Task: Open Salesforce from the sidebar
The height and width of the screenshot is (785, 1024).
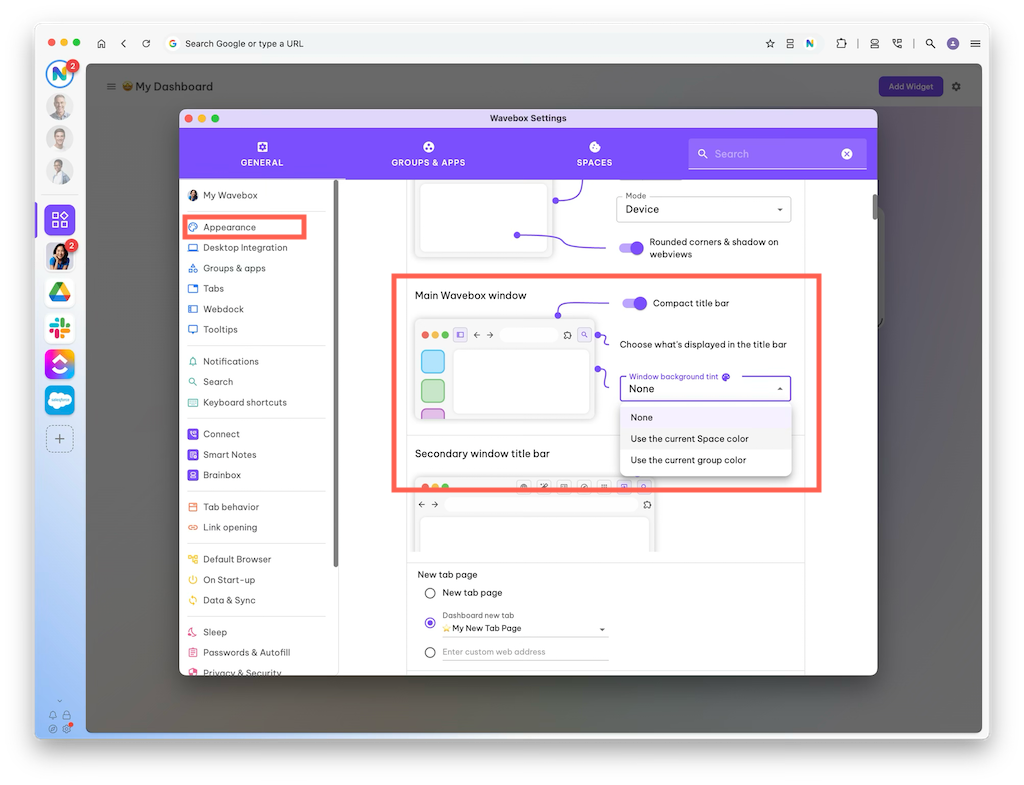Action: click(x=59, y=400)
